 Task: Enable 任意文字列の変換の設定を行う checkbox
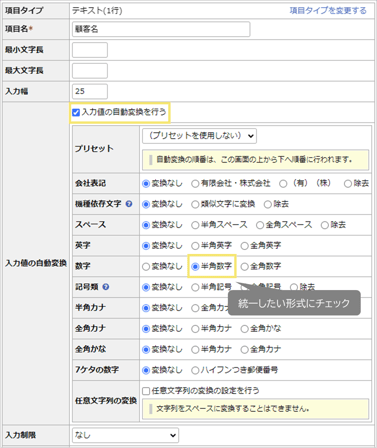tap(146, 391)
